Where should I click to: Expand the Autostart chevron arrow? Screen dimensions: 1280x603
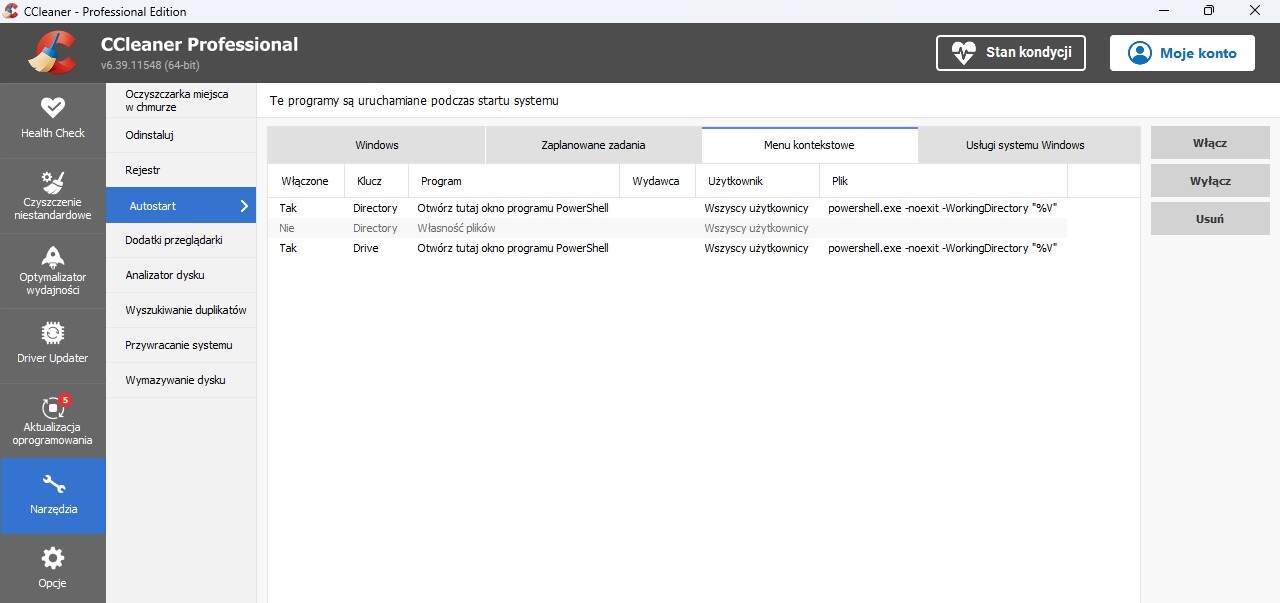tap(244, 206)
